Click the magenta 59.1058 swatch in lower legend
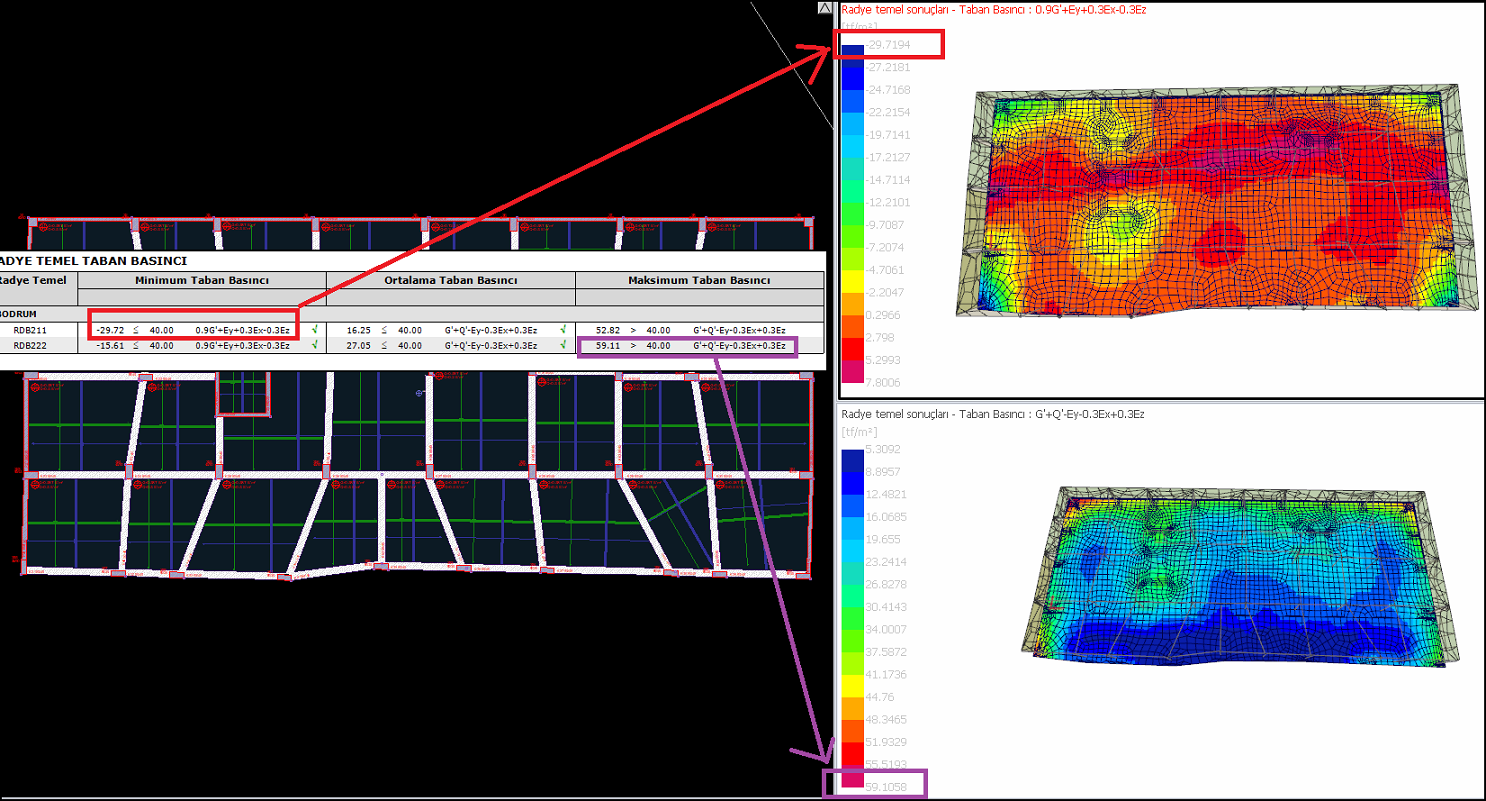Viewport: 1486px width, 801px height. [852, 782]
